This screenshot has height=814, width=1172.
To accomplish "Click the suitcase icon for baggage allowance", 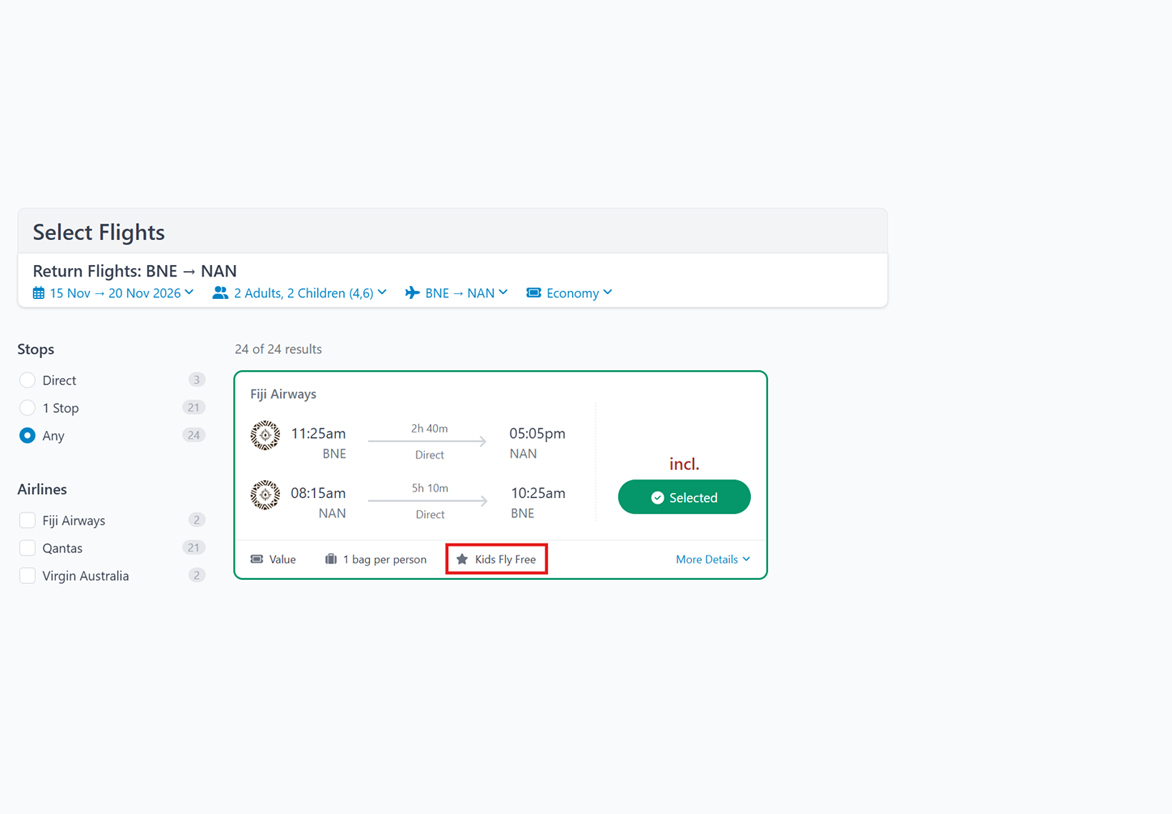I will tap(331, 560).
